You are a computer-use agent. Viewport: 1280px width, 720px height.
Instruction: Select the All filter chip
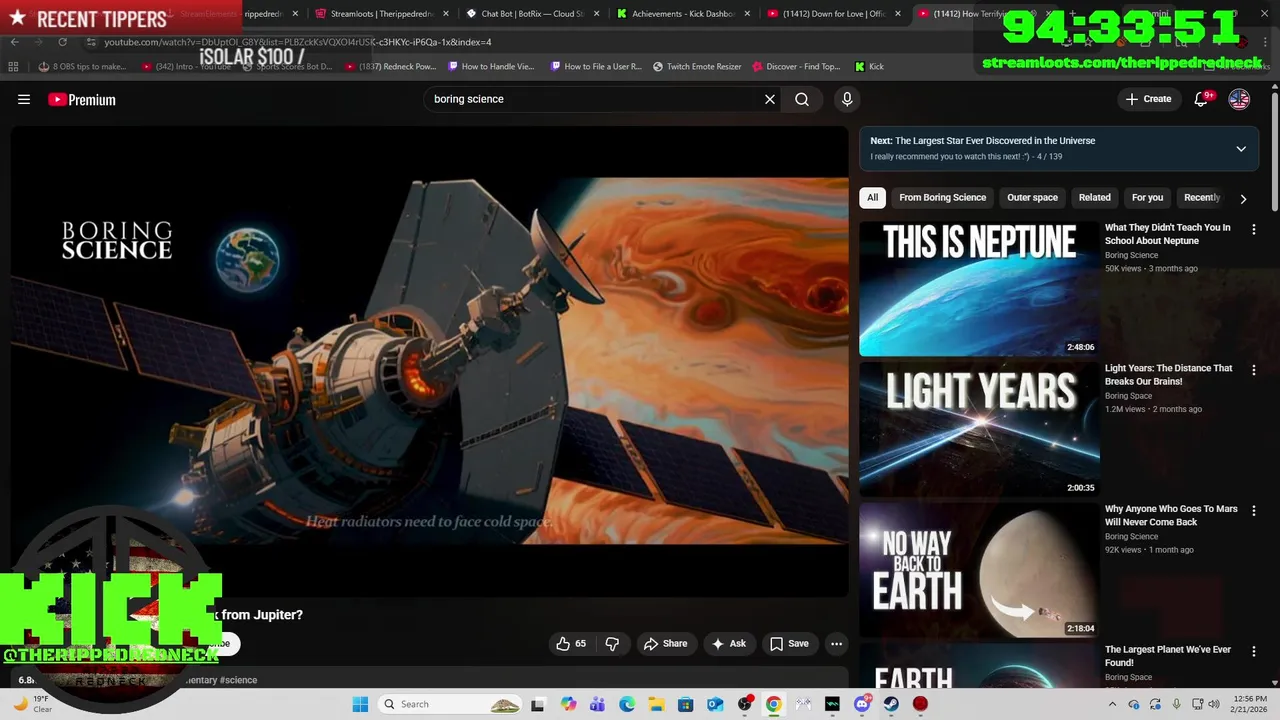872,198
